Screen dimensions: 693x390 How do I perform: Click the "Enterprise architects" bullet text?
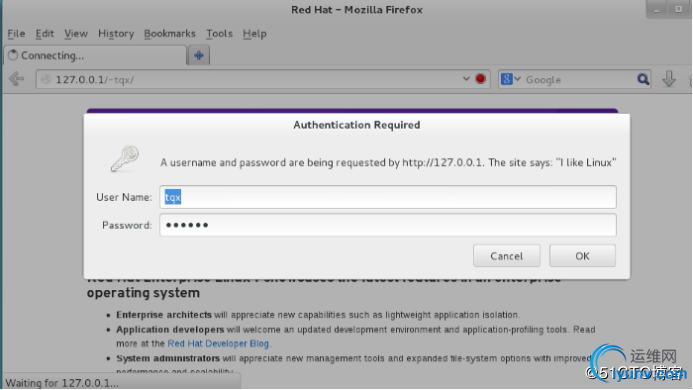point(164,315)
